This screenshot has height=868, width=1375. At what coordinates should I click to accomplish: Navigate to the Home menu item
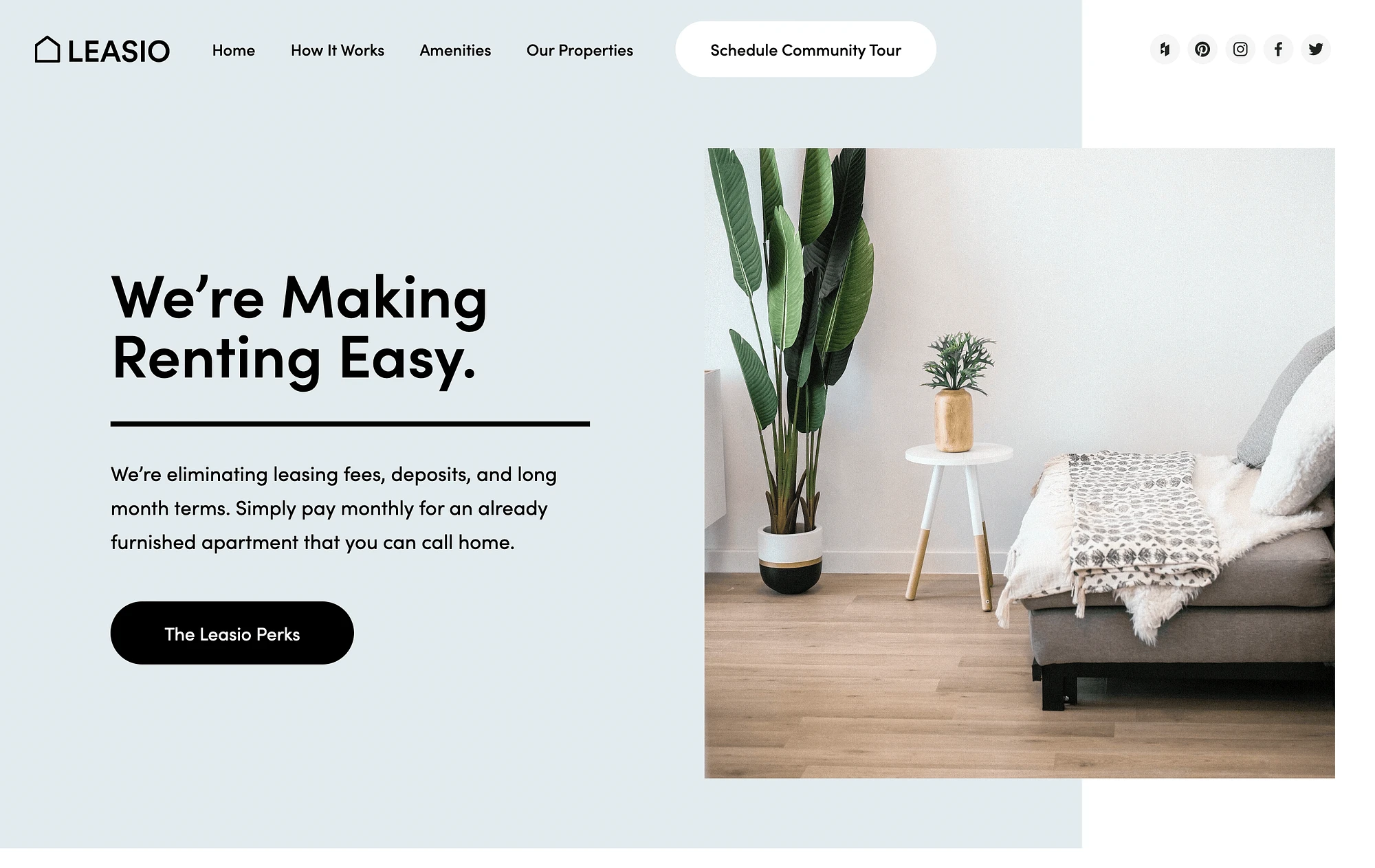[x=234, y=49]
